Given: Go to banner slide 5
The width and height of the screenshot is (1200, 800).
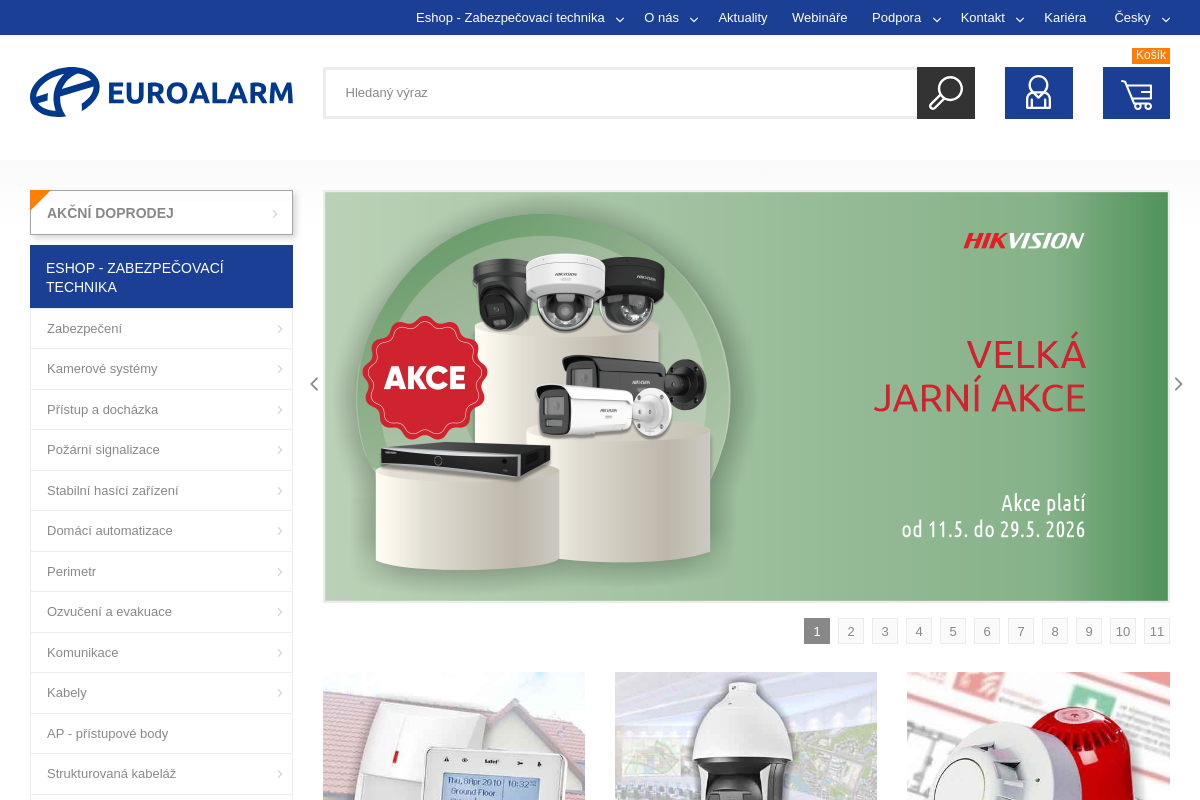Looking at the screenshot, I should (953, 631).
